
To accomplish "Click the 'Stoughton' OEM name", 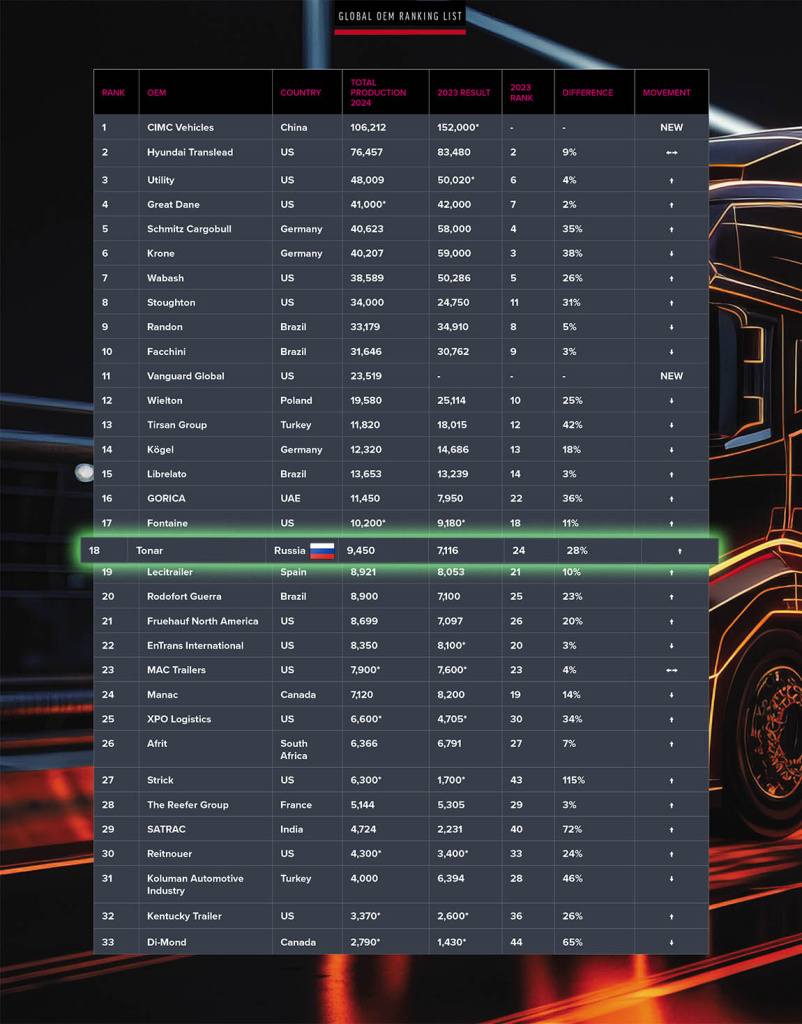I will click(171, 303).
